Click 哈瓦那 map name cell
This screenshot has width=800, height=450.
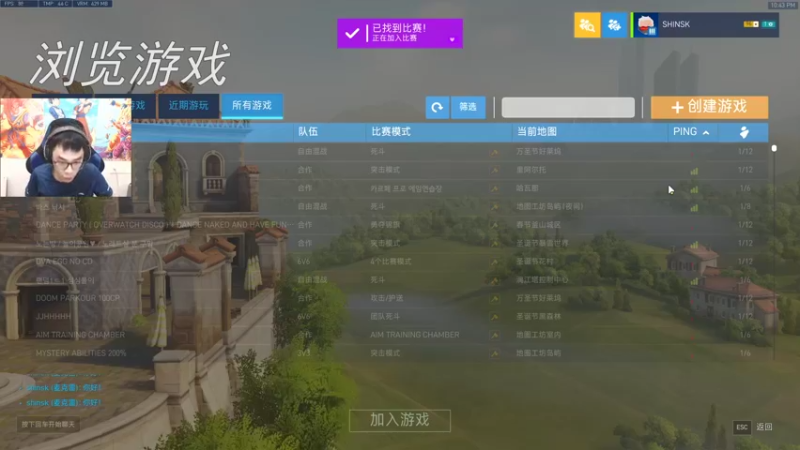coord(527,188)
